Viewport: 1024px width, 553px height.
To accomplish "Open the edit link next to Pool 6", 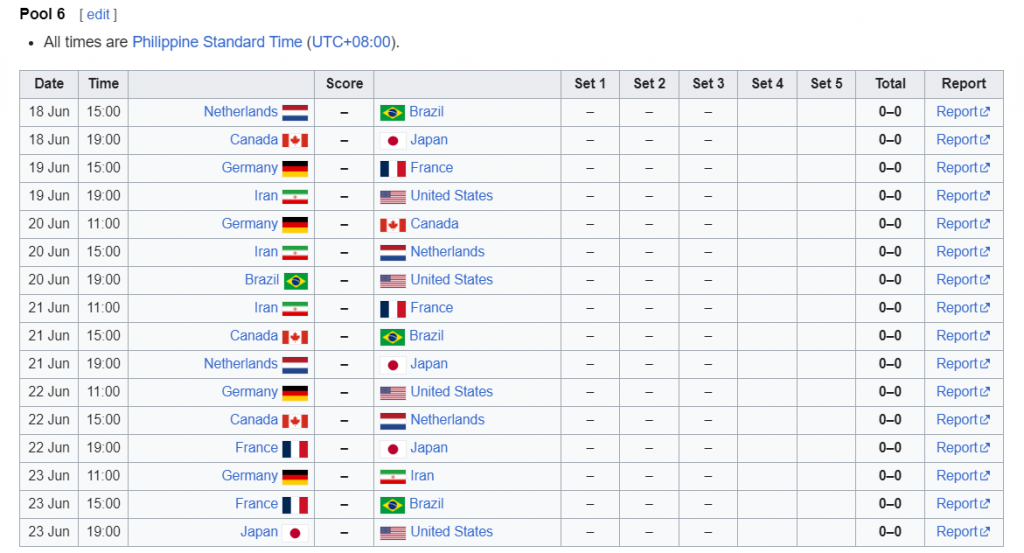I will [98, 14].
